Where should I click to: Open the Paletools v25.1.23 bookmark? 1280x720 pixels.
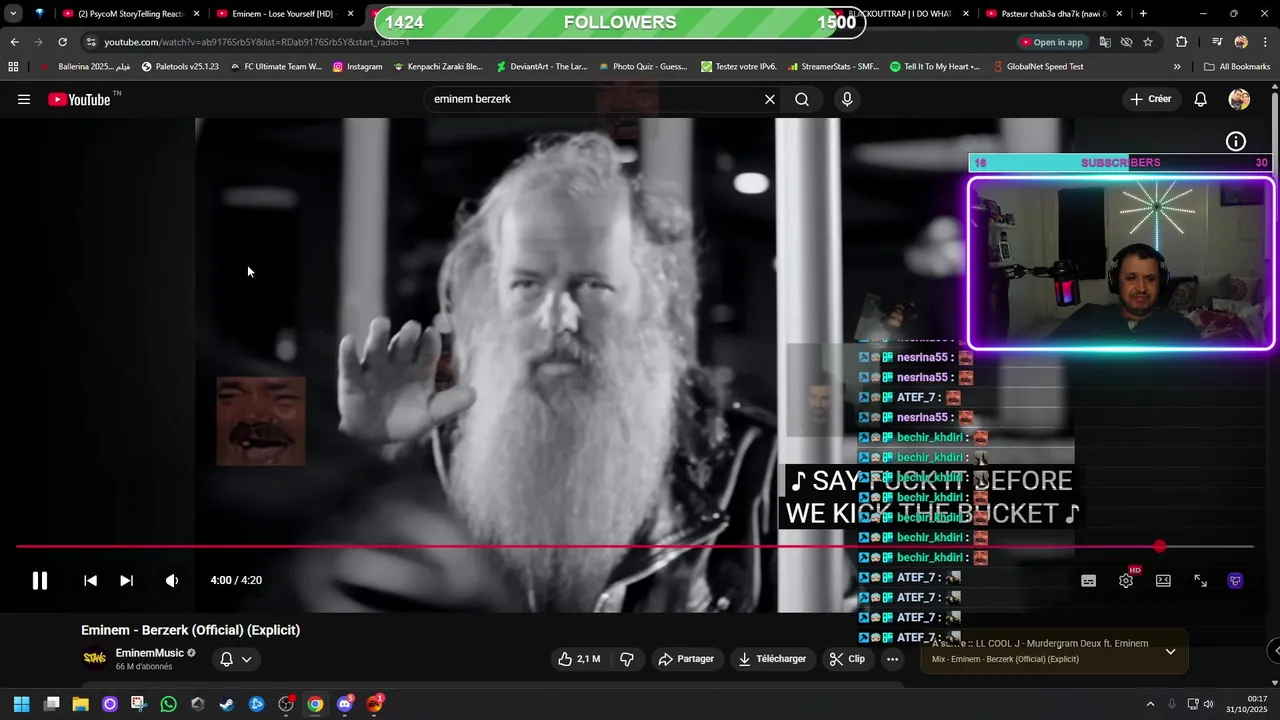pos(180,67)
